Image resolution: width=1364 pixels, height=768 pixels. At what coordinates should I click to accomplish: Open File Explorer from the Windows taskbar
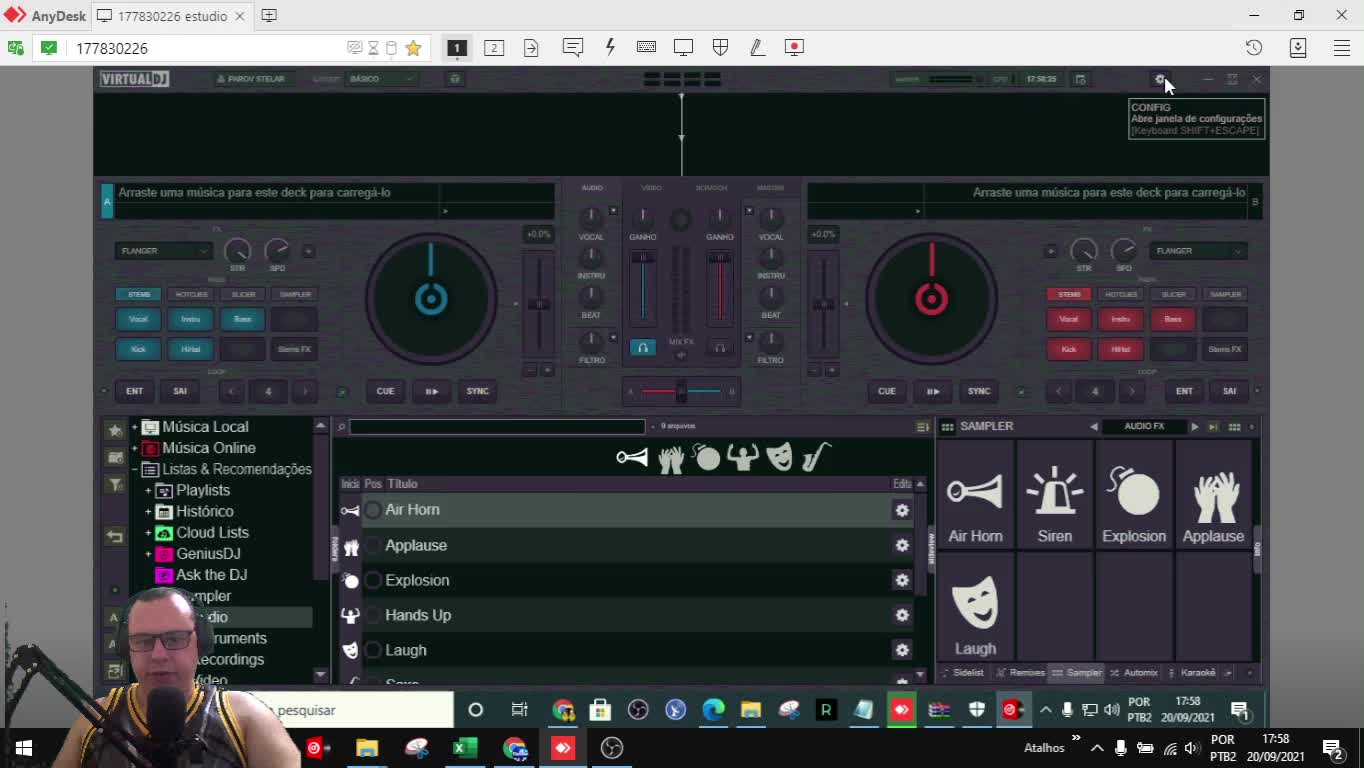[367, 748]
